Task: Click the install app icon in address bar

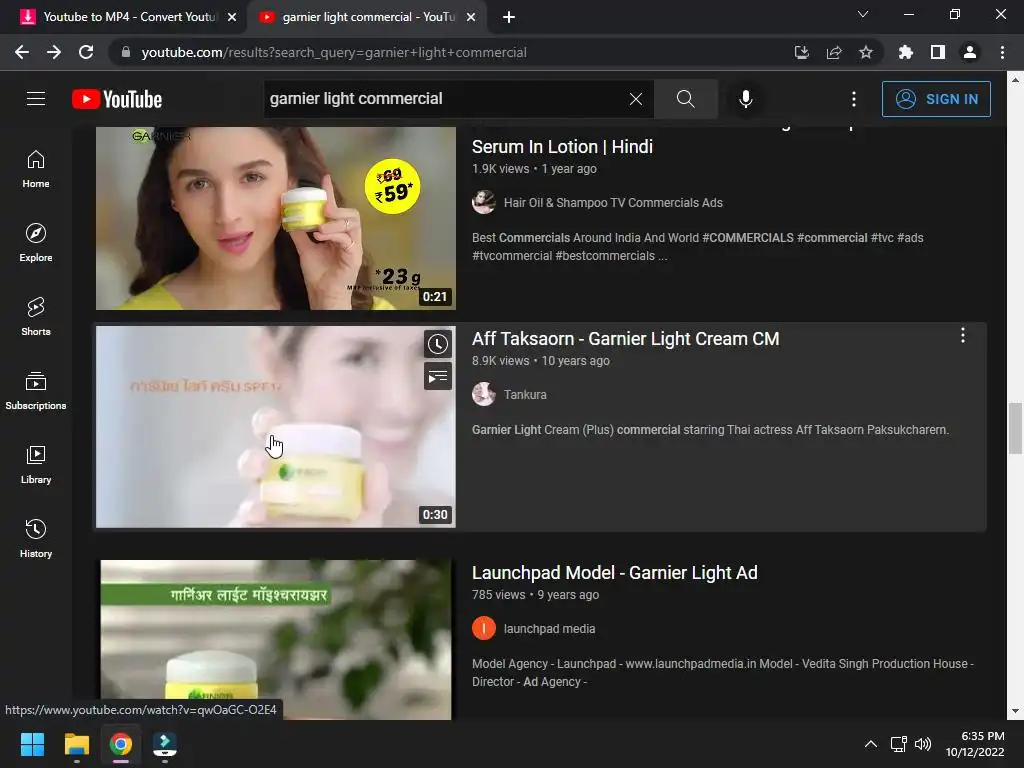Action: pyautogui.click(x=801, y=52)
